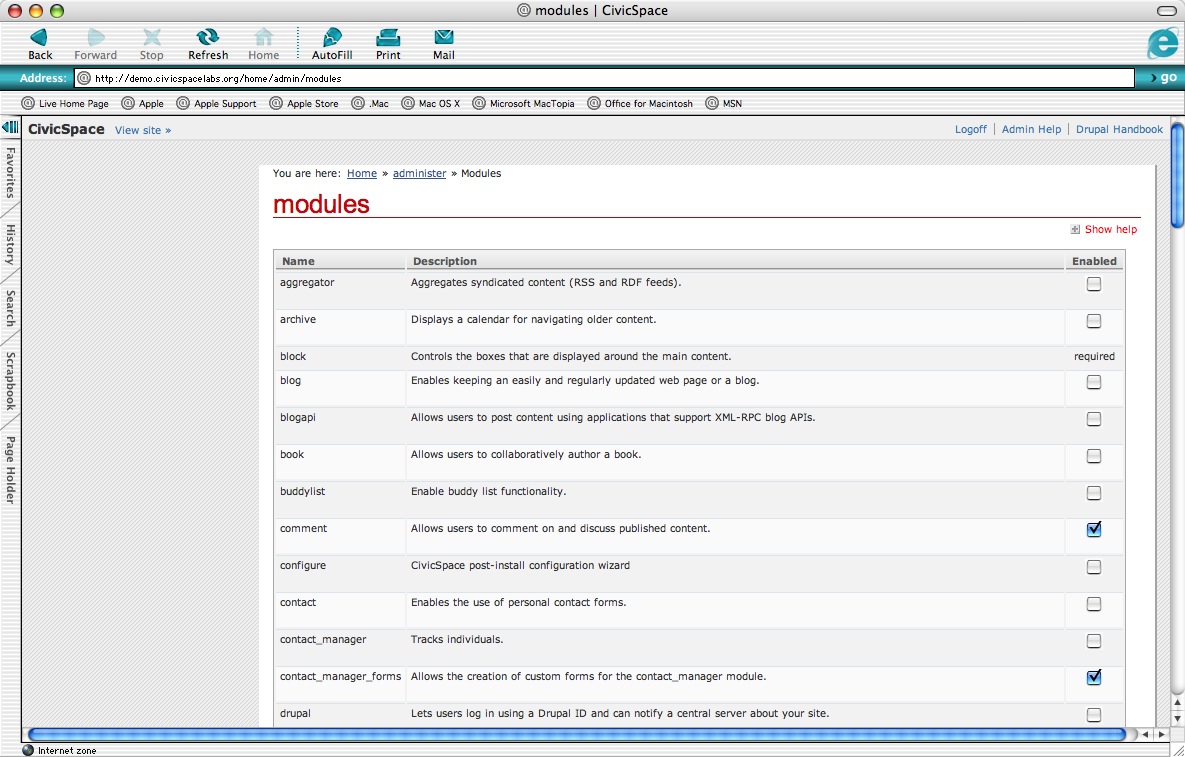Open the Favorites side tab
This screenshot has height=757, width=1185.
coord(10,172)
